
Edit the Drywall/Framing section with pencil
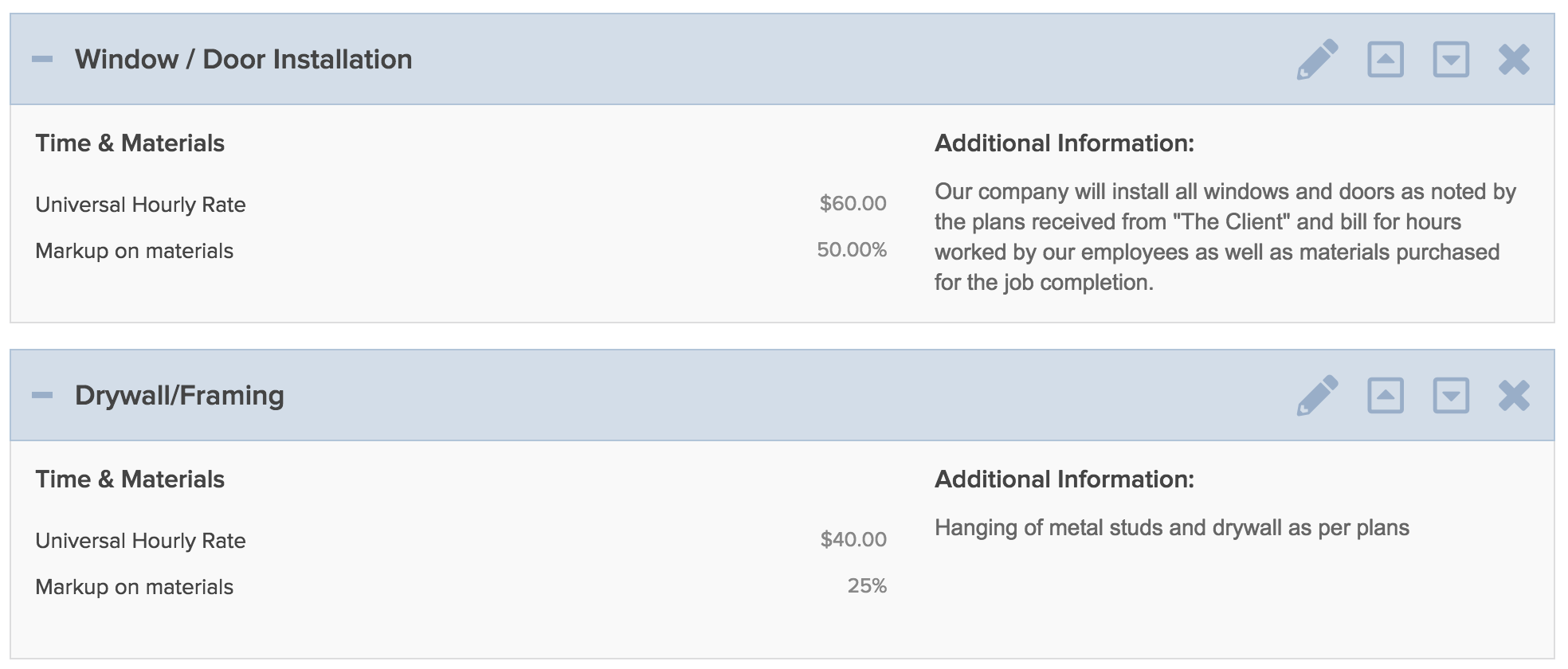[x=1317, y=396]
